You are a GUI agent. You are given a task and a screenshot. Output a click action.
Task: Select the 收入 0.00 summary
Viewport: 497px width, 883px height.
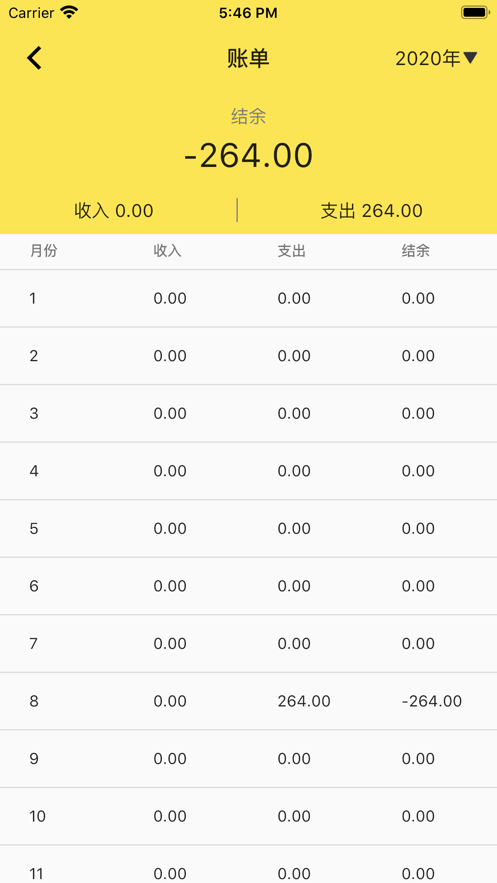click(114, 211)
